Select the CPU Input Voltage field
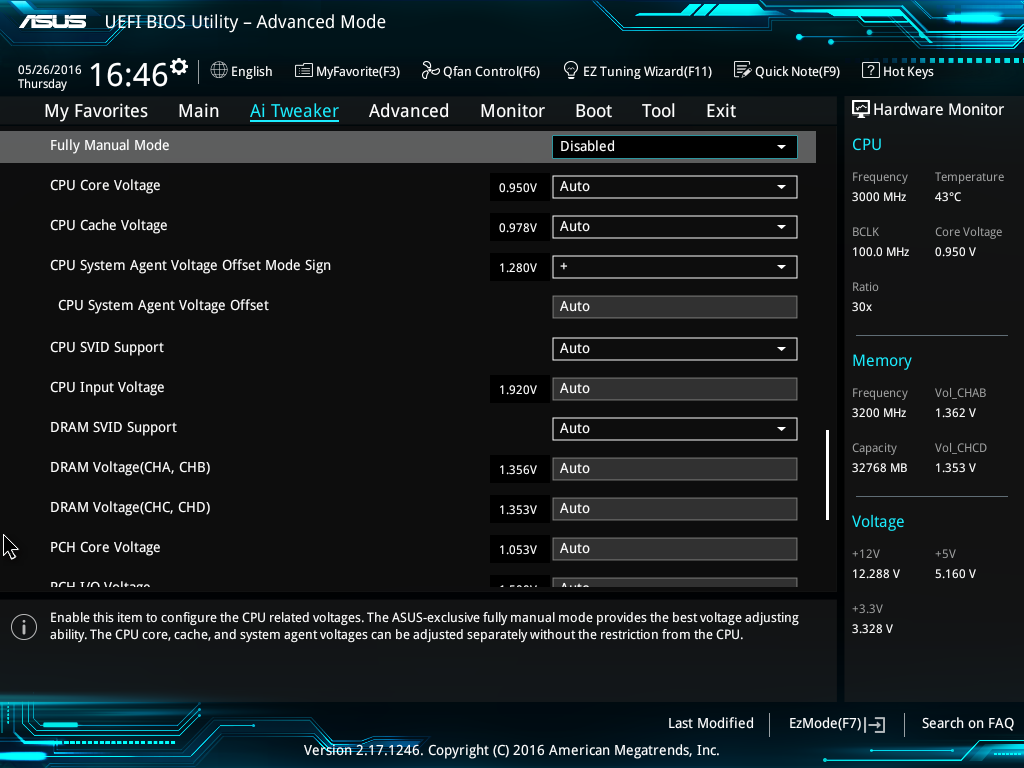Viewport: 1024px width, 768px height. pyautogui.click(x=675, y=389)
